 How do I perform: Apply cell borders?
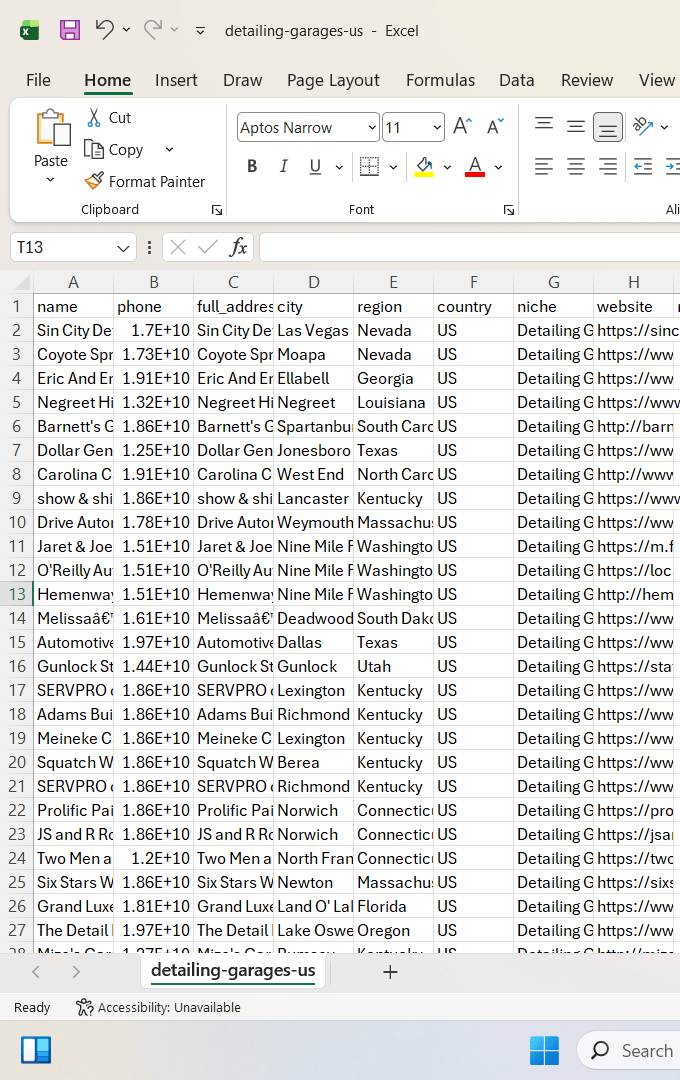tap(370, 166)
